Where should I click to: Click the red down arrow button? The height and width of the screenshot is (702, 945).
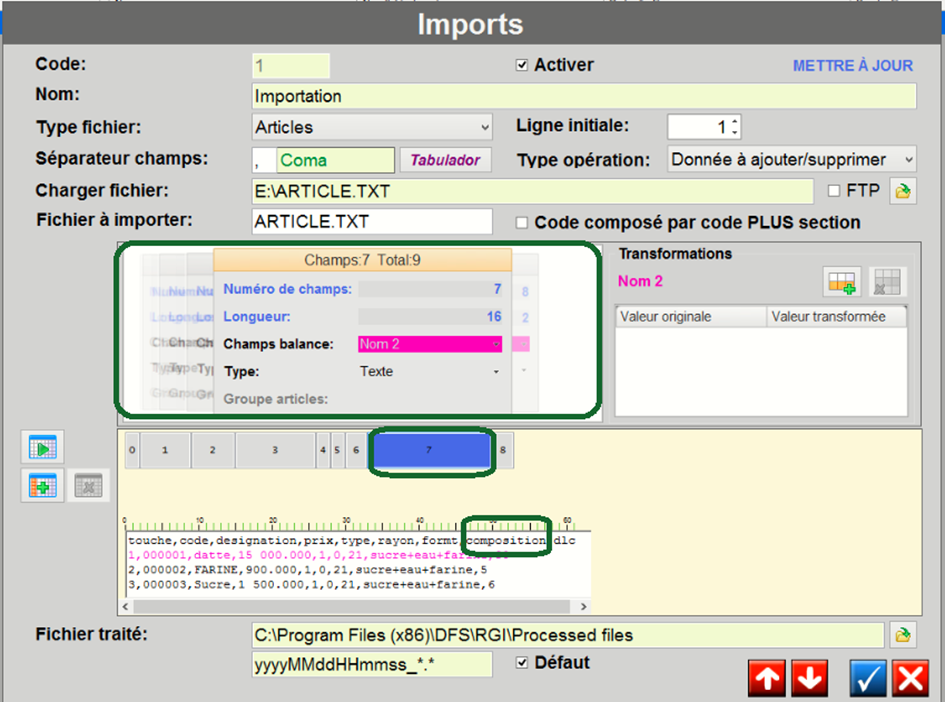point(809,678)
